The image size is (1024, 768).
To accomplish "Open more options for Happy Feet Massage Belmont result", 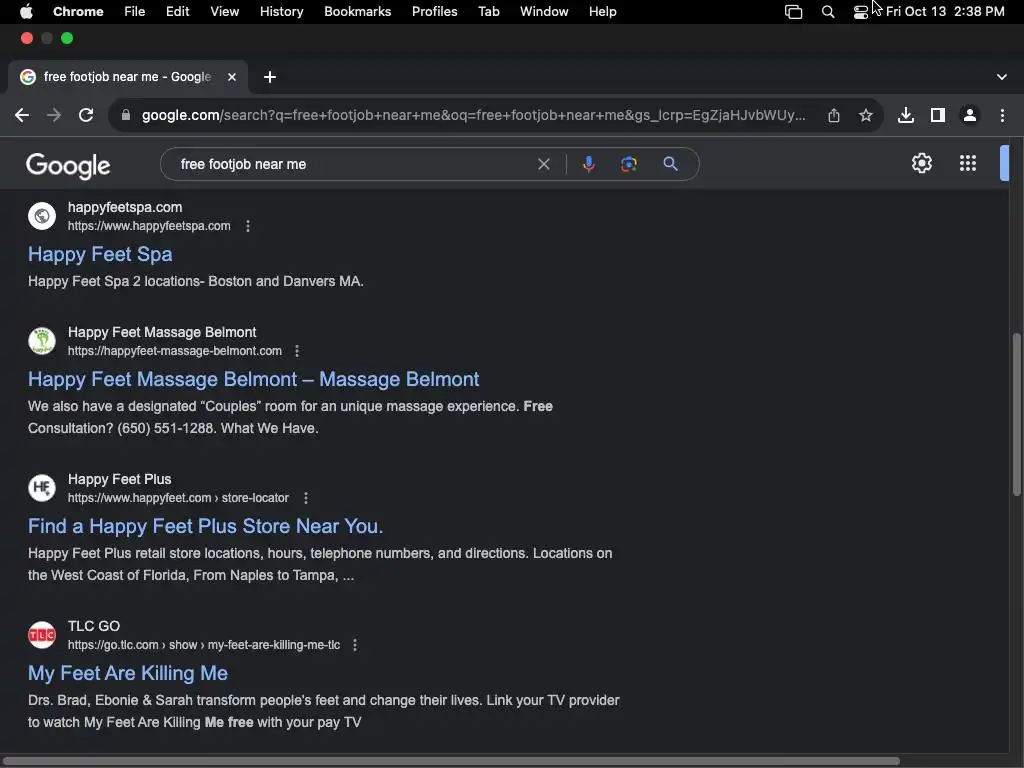I will 297,351.
